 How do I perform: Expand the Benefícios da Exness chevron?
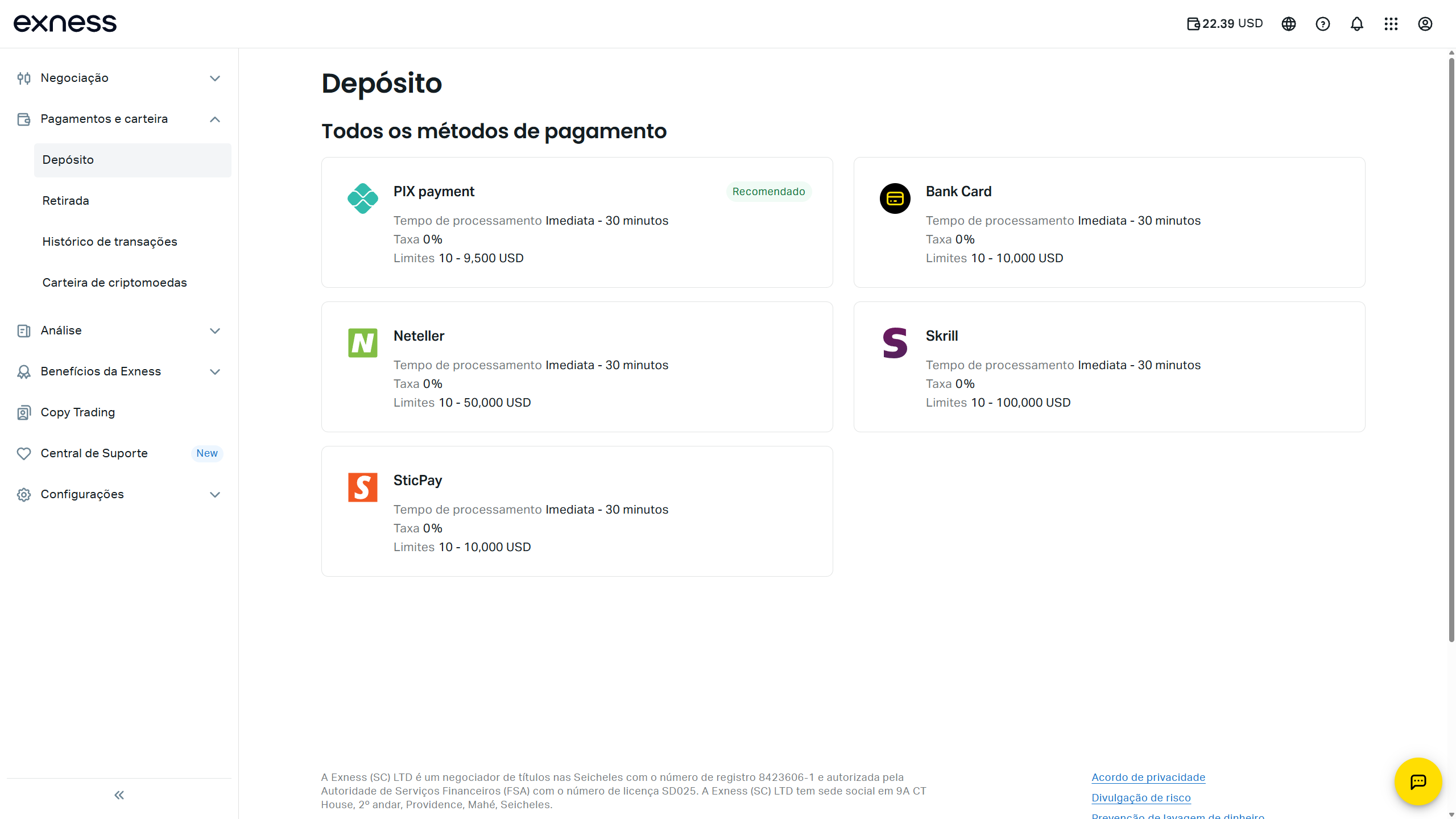pos(215,372)
